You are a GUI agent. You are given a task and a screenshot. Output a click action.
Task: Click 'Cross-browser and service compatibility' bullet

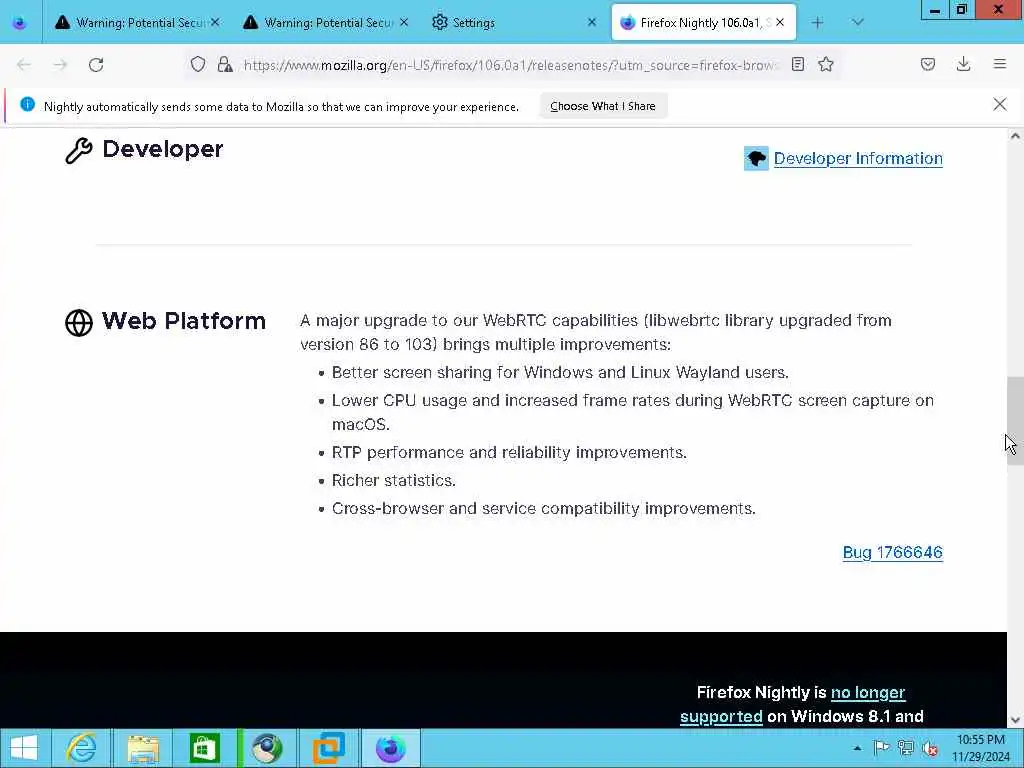[543, 509]
